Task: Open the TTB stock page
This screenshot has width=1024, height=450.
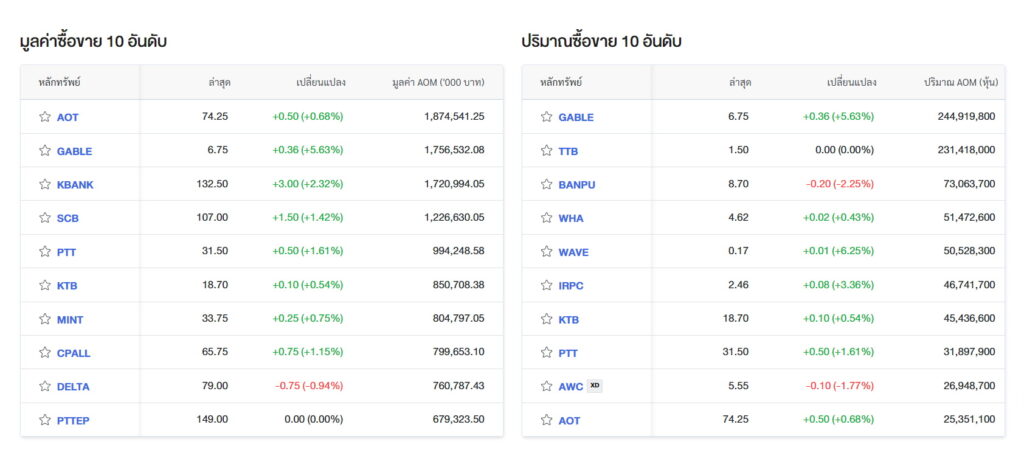Action: pos(568,152)
